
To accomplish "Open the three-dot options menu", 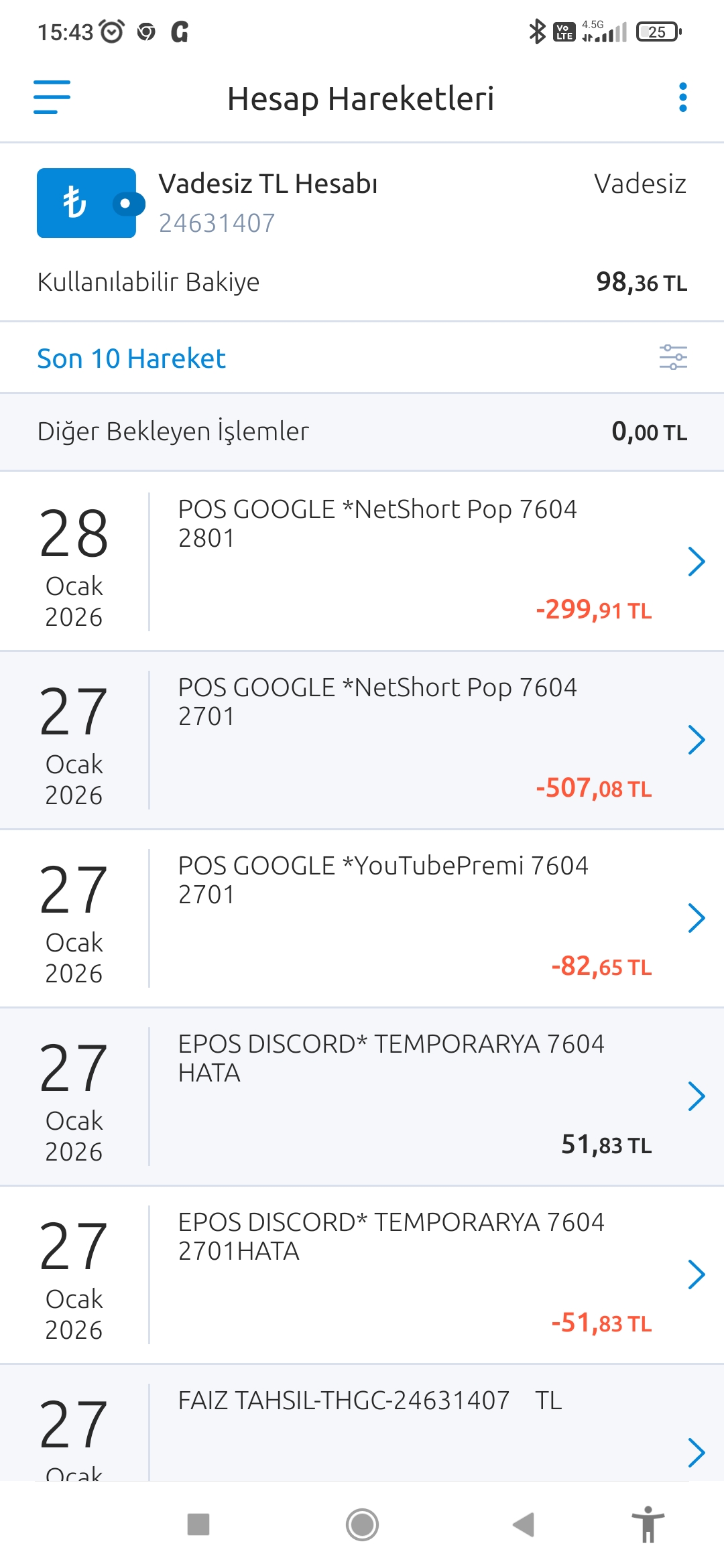I will 682,98.
